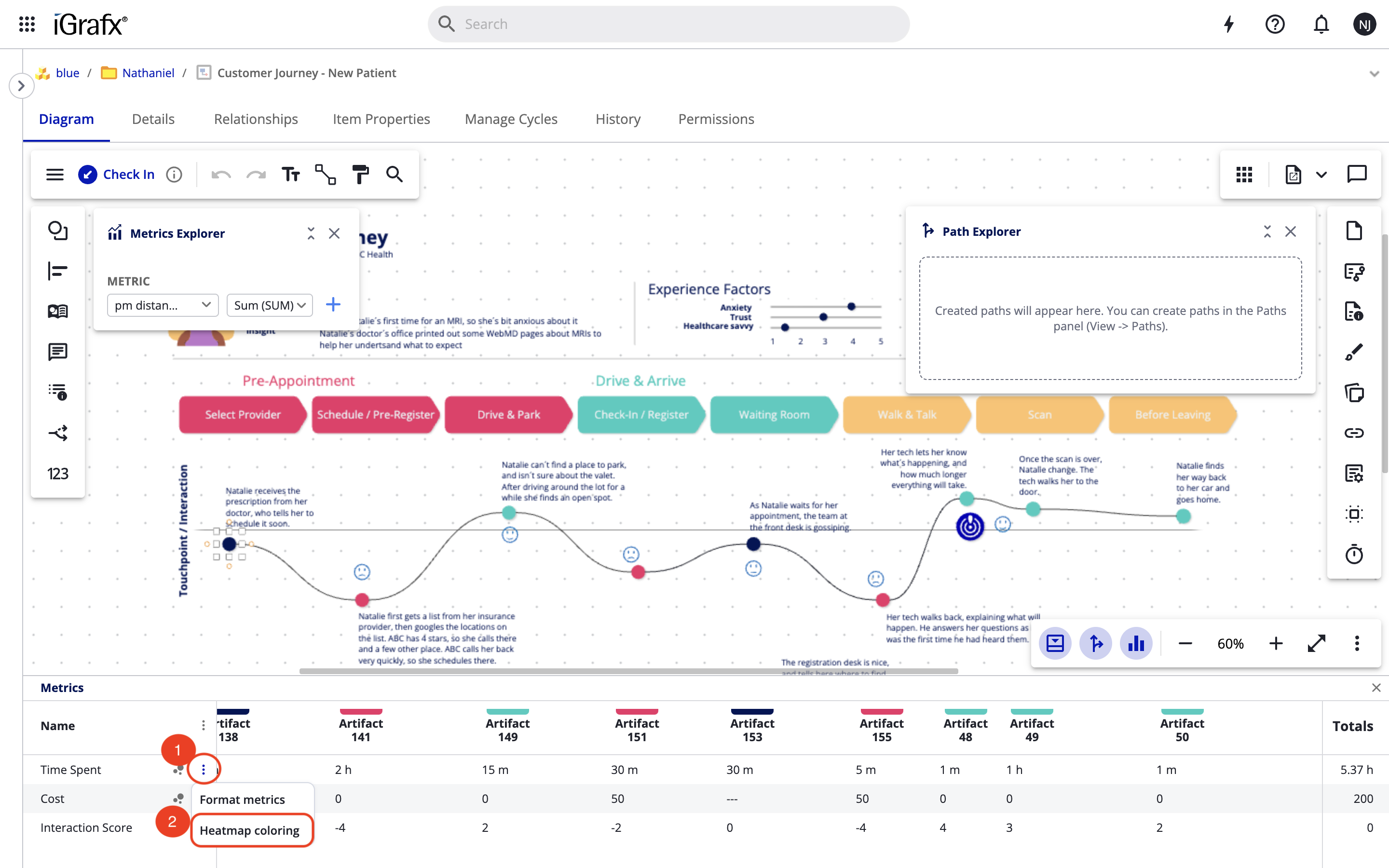Viewport: 1389px width, 868px height.
Task: Open the pm distance metric dropdown
Action: coord(163,305)
